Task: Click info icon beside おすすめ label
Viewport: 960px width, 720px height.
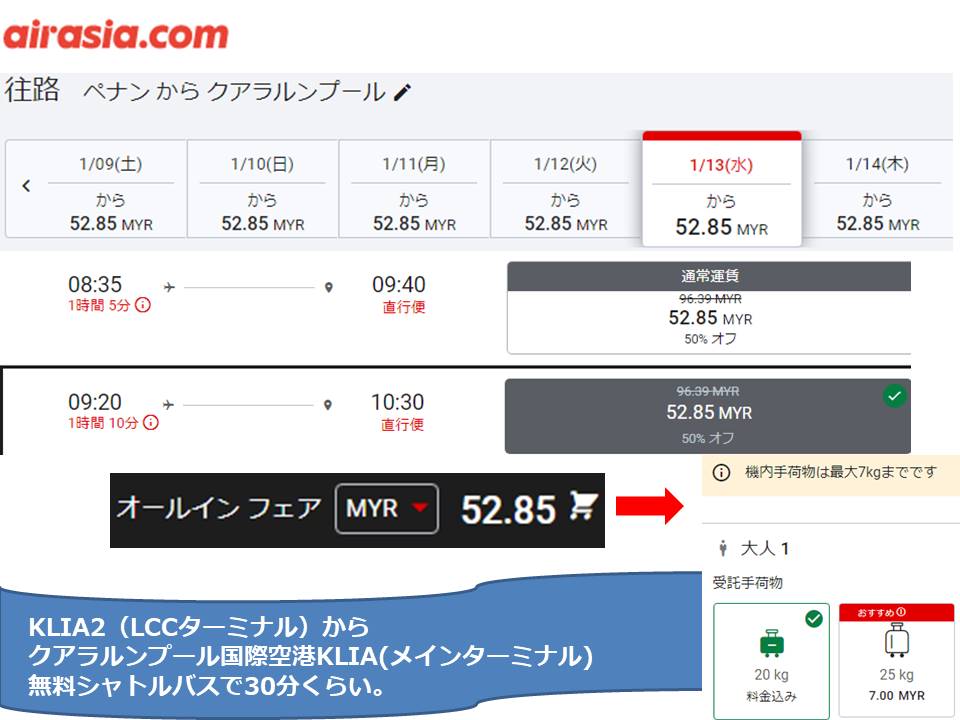Action: [x=901, y=612]
